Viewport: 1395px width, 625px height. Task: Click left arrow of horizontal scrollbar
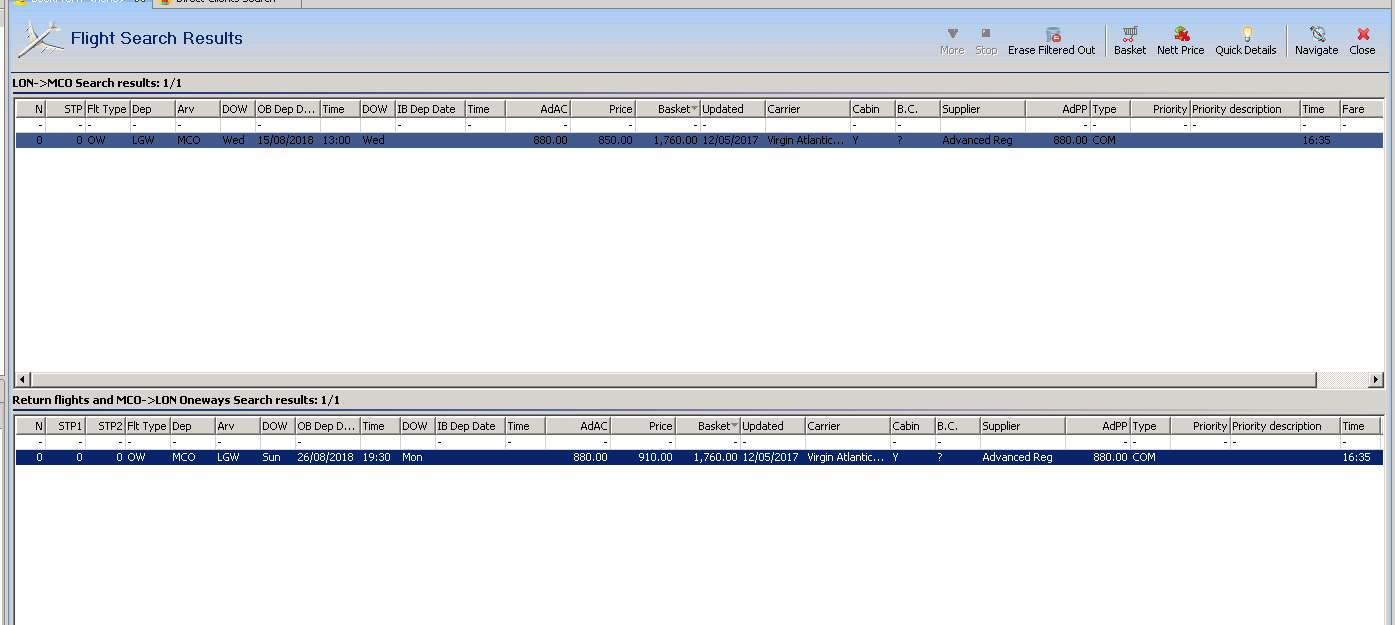tap(23, 380)
